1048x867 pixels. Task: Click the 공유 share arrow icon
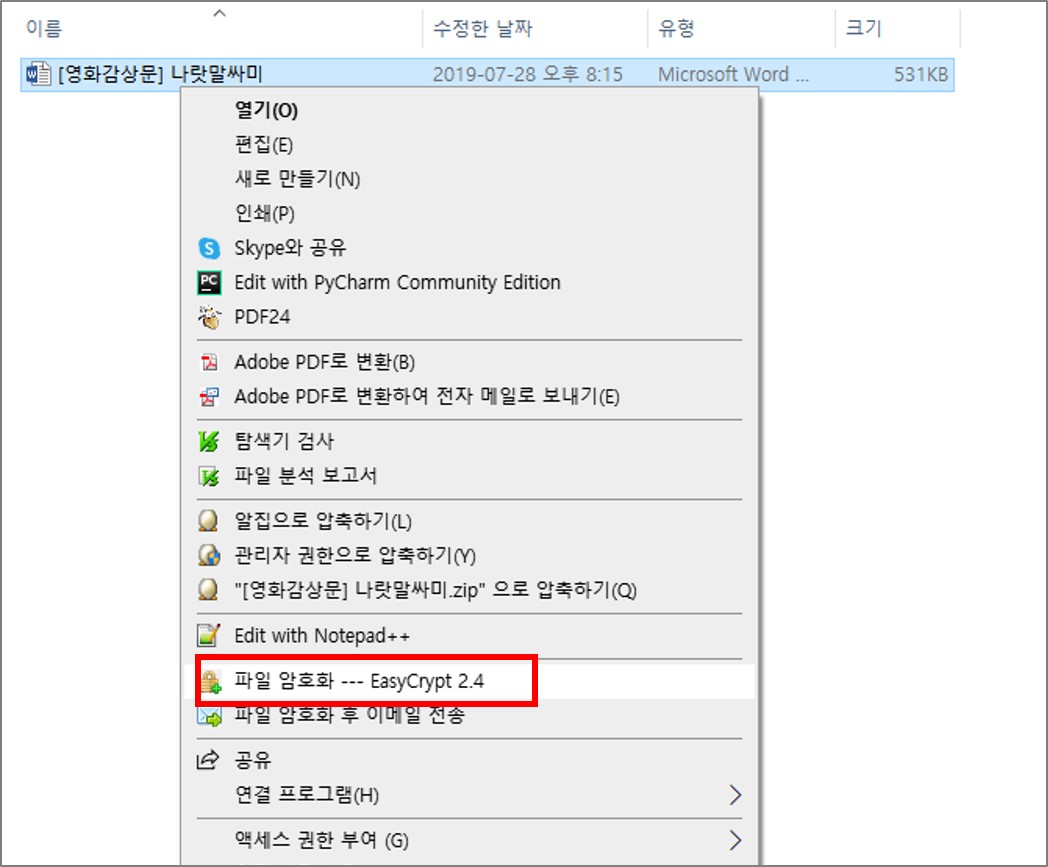tap(208, 760)
